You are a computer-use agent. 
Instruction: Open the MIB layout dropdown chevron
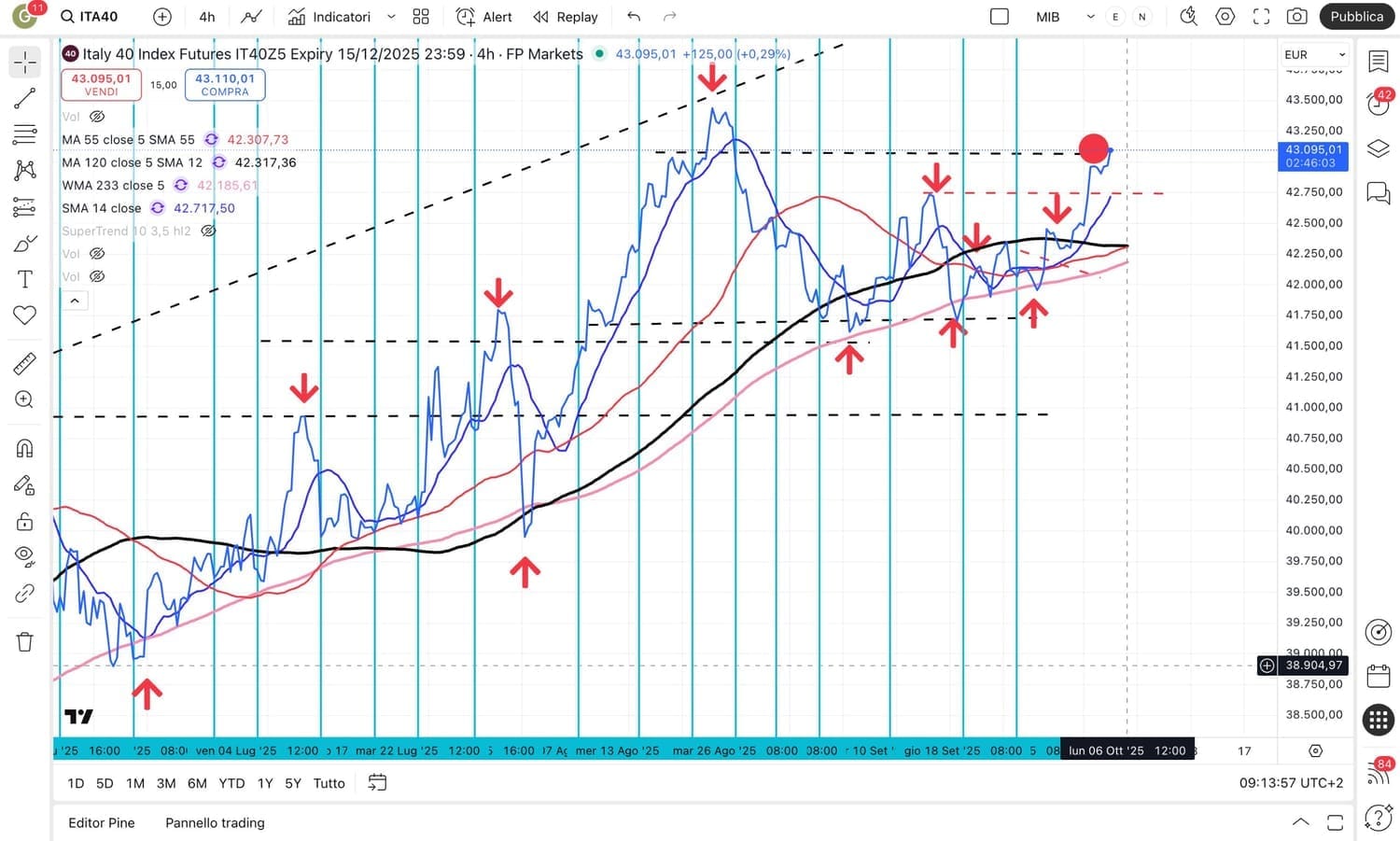click(1090, 17)
